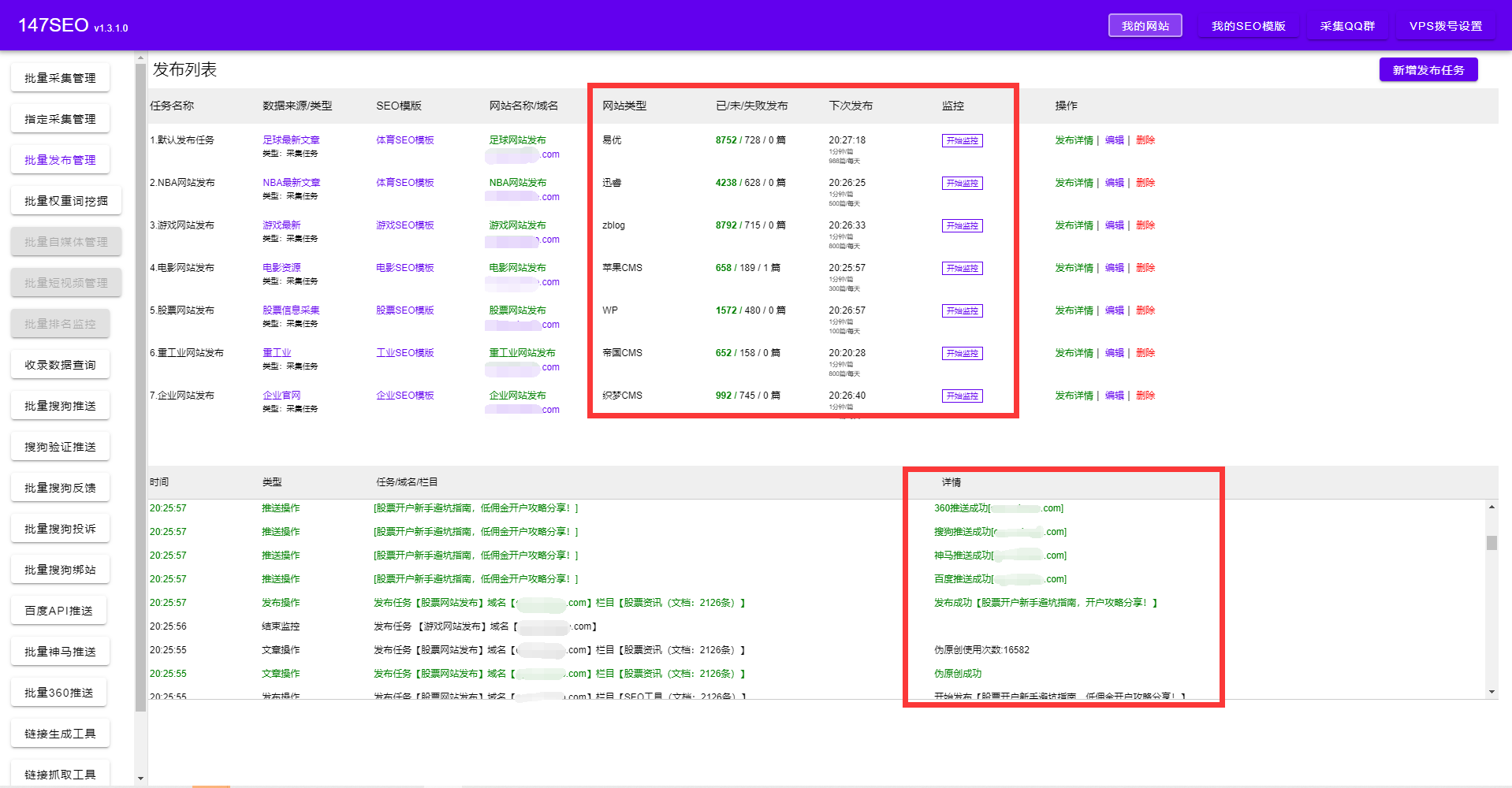Screen dimensions: 1512x788
Task: Open 百度API推送 in the sidebar
Action: tap(58, 611)
